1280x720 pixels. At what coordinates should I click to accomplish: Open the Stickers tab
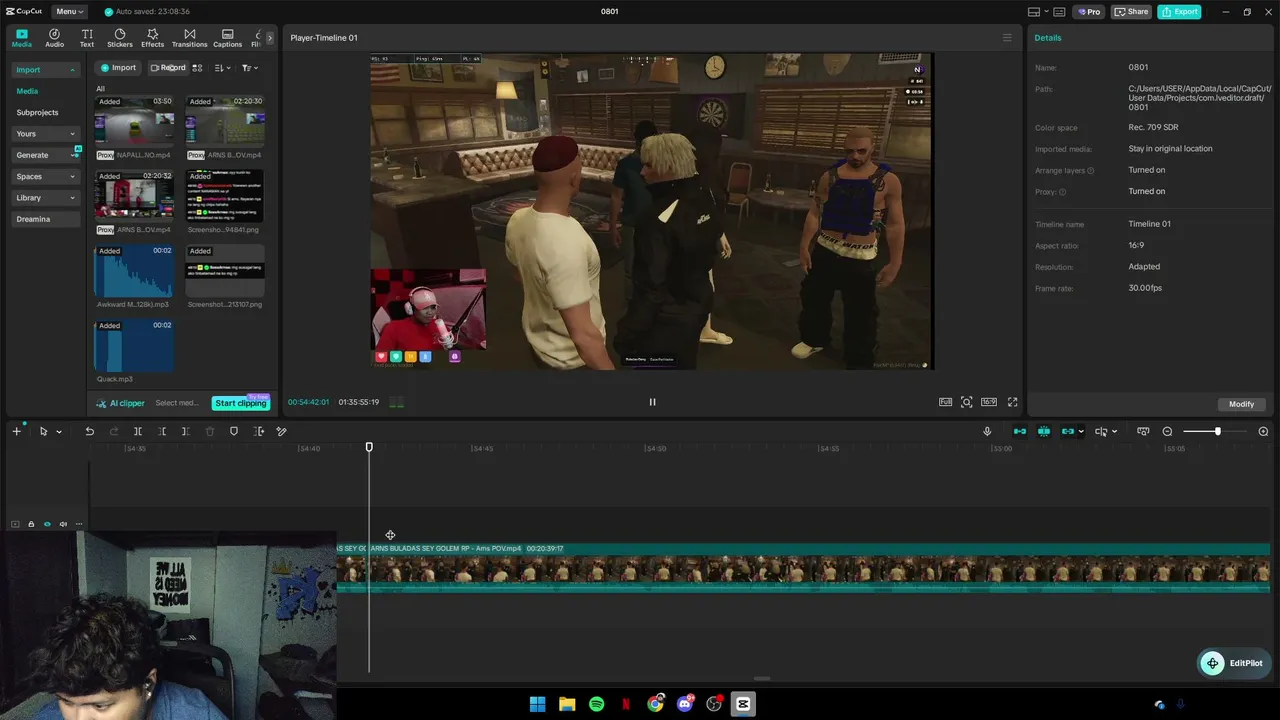[x=120, y=38]
